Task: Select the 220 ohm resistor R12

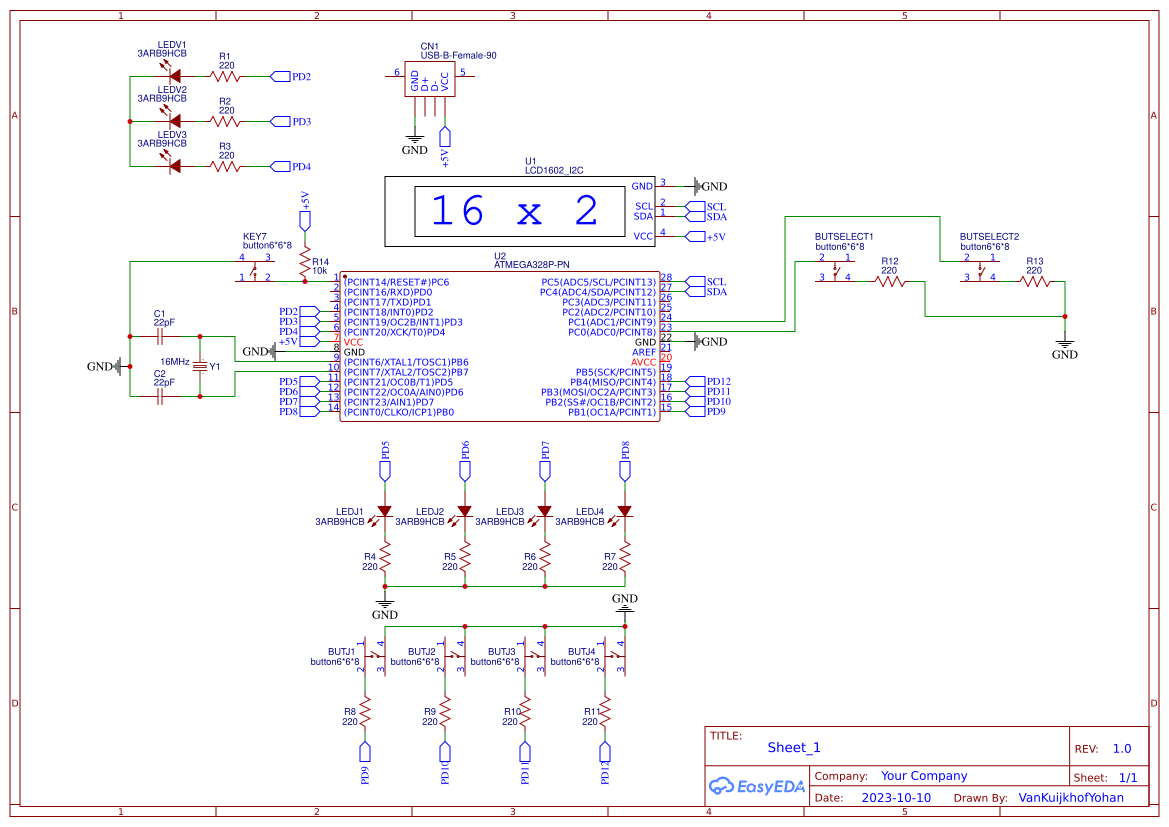Action: (889, 281)
